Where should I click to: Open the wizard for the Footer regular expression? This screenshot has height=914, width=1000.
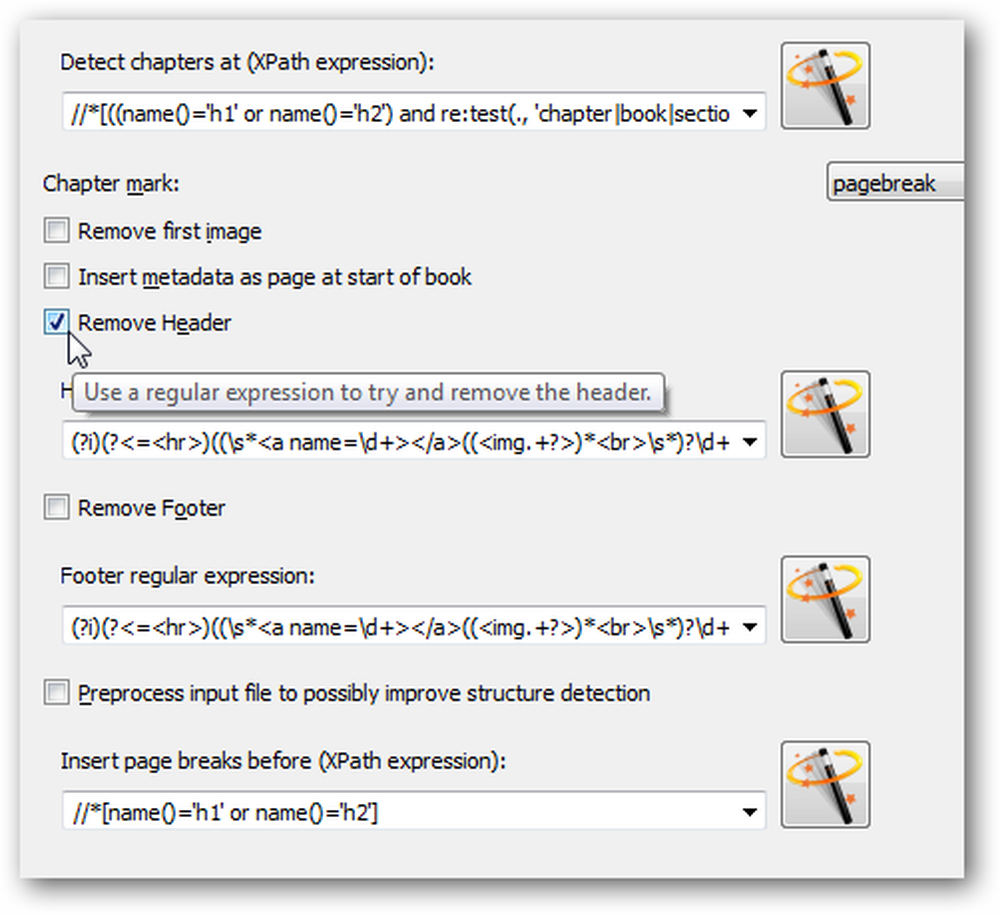tap(825, 600)
